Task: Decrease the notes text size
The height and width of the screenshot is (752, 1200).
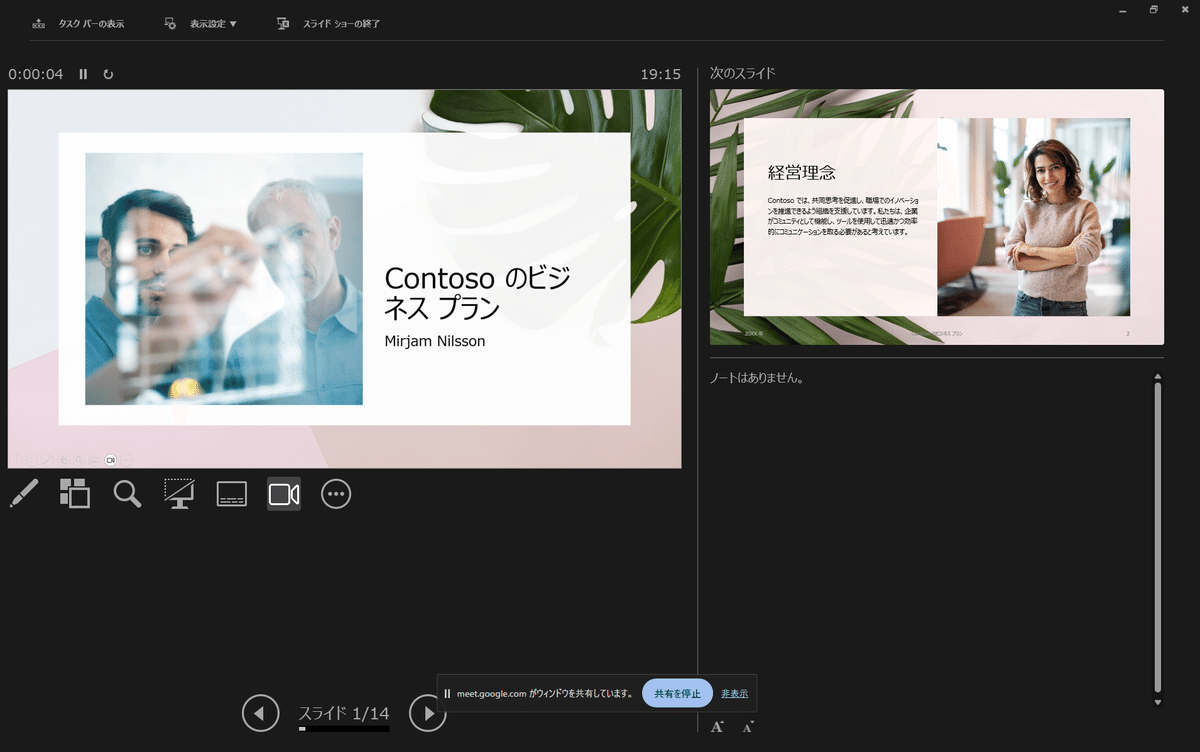Action: [747, 727]
